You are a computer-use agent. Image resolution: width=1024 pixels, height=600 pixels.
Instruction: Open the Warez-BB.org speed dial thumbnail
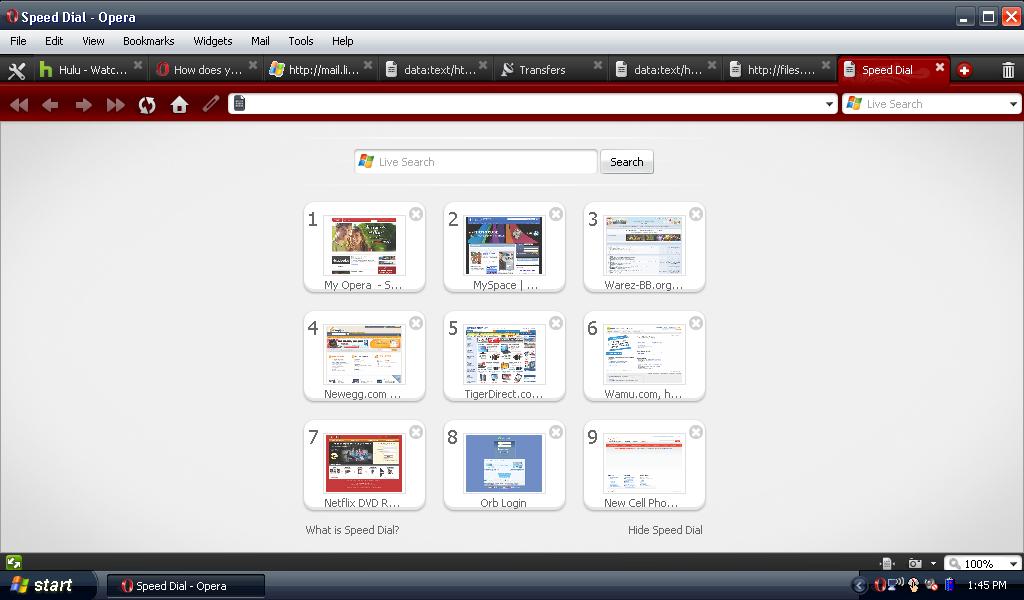point(644,245)
